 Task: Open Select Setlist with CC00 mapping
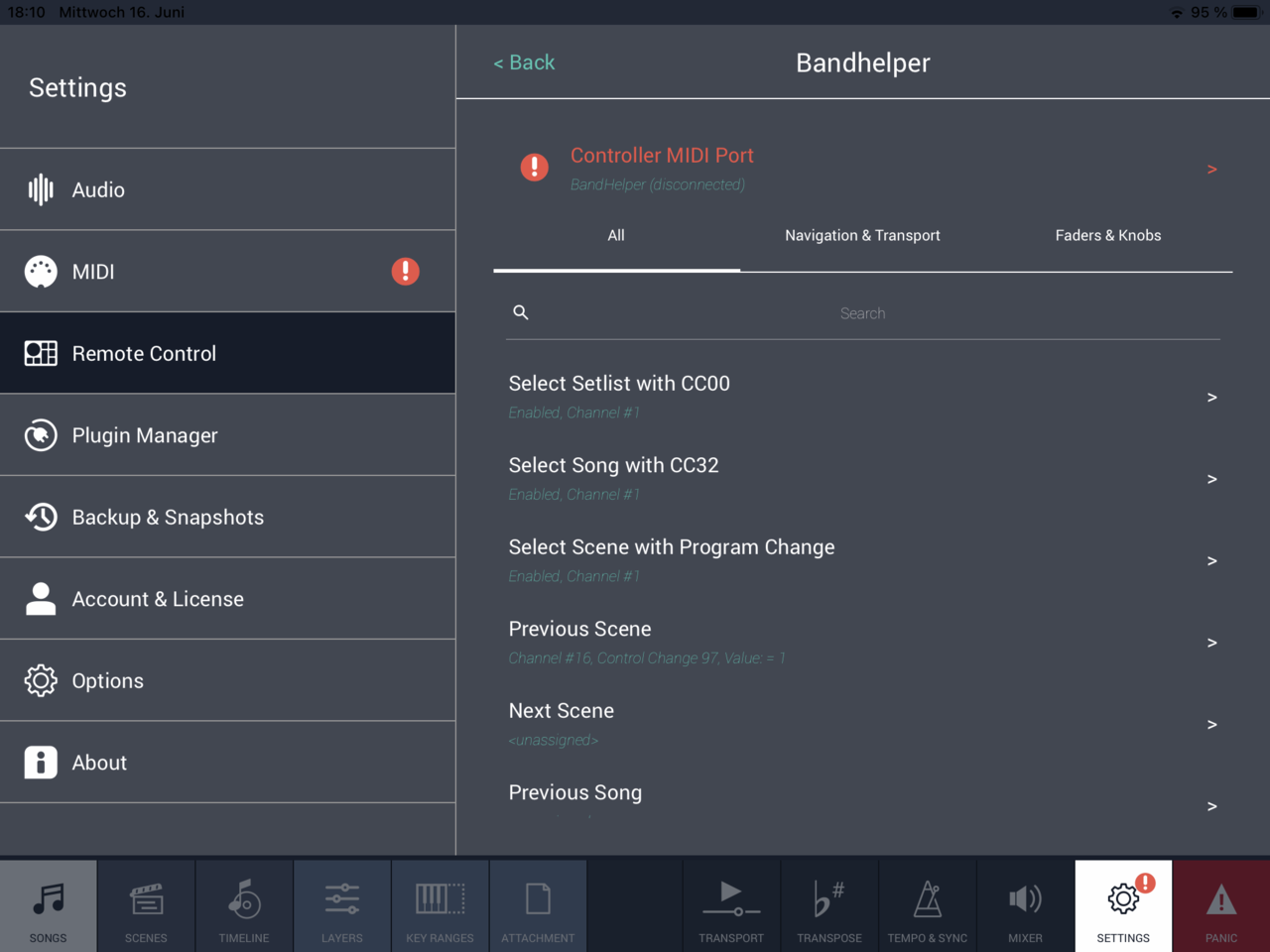[863, 397]
